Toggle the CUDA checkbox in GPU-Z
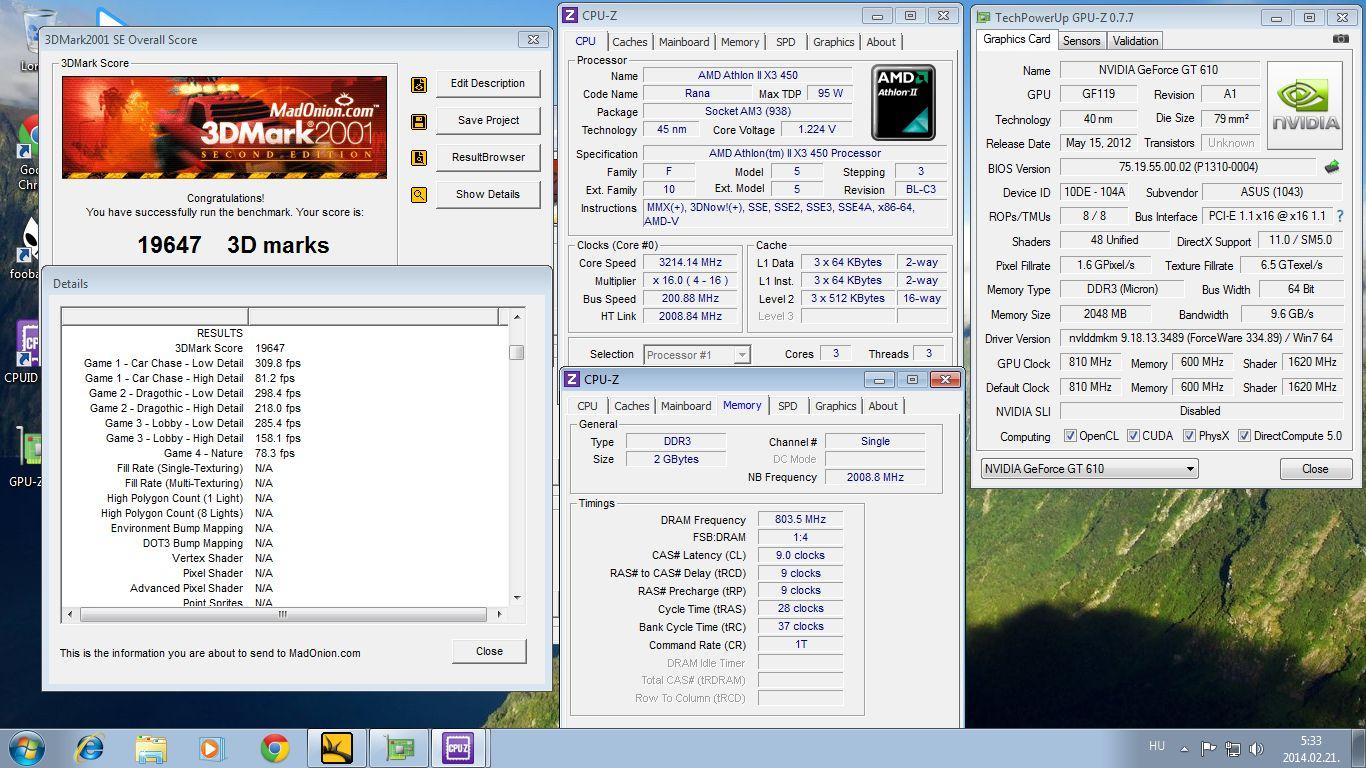Screen dimensions: 1366x768 [x=1133, y=436]
